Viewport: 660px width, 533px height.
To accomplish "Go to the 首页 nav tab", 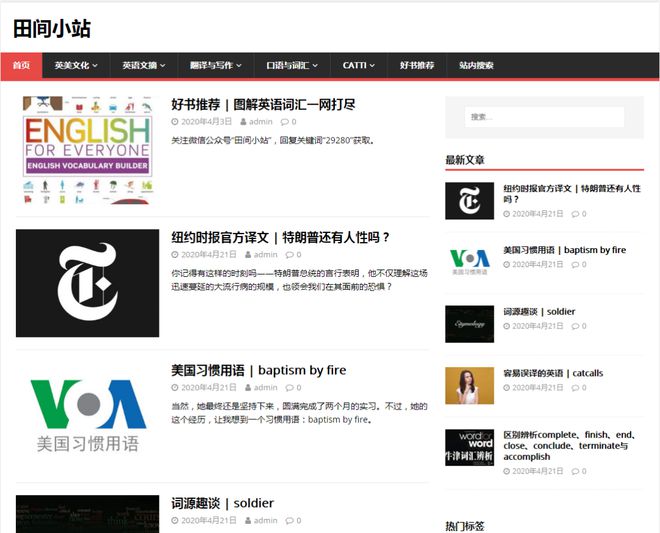I will point(21,65).
